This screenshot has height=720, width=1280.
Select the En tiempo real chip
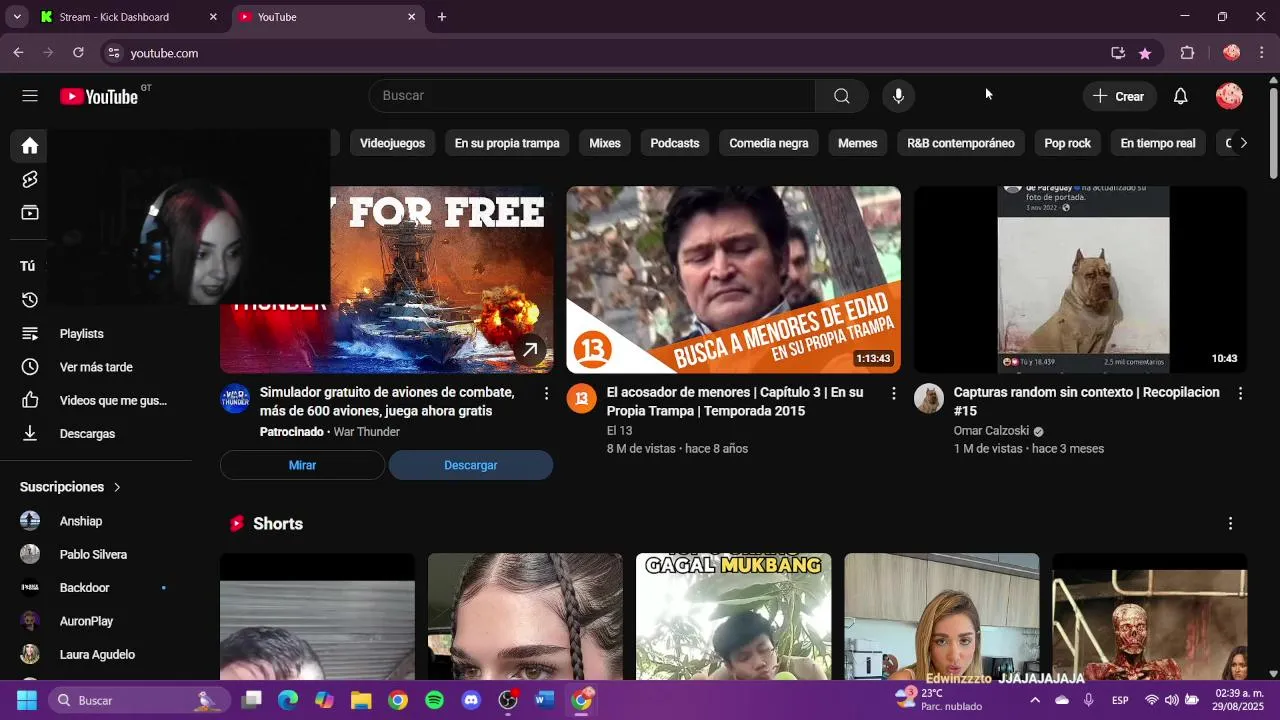(1158, 143)
